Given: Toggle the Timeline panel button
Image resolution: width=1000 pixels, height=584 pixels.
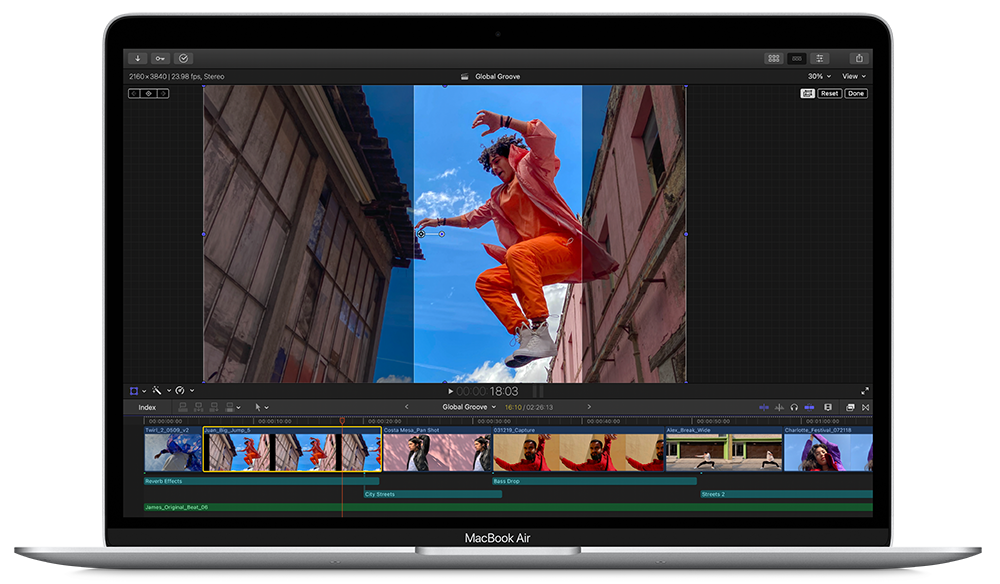Looking at the screenshot, I should [x=797, y=58].
